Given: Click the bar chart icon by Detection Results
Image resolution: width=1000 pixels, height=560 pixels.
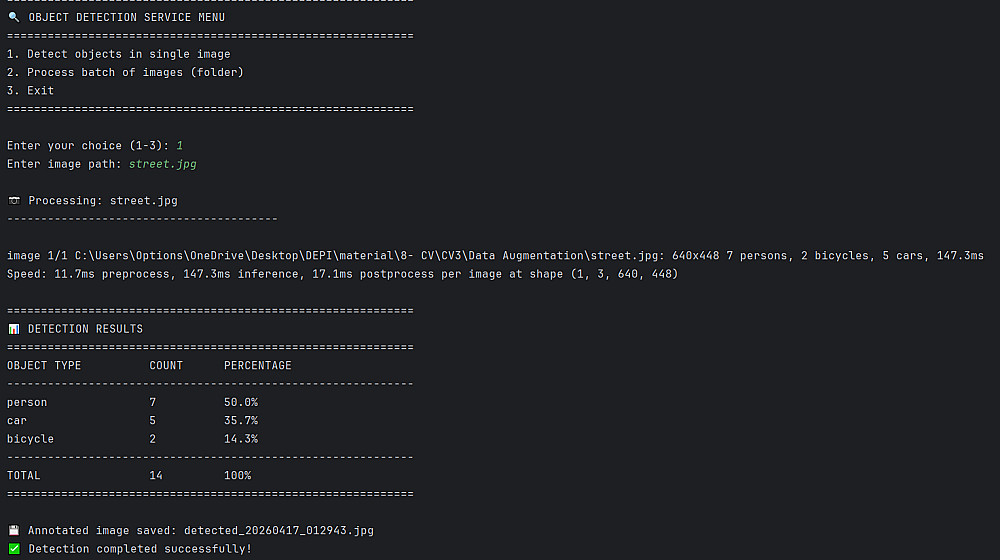Looking at the screenshot, I should click(13, 329).
